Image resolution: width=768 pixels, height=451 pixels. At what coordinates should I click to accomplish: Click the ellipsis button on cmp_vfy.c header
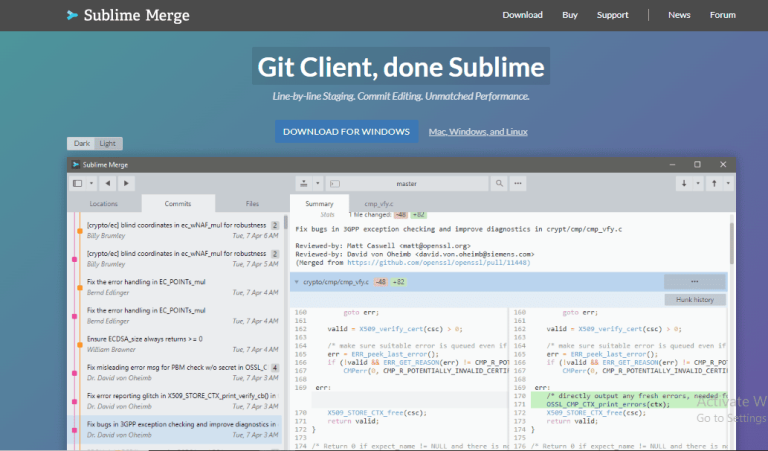click(695, 282)
